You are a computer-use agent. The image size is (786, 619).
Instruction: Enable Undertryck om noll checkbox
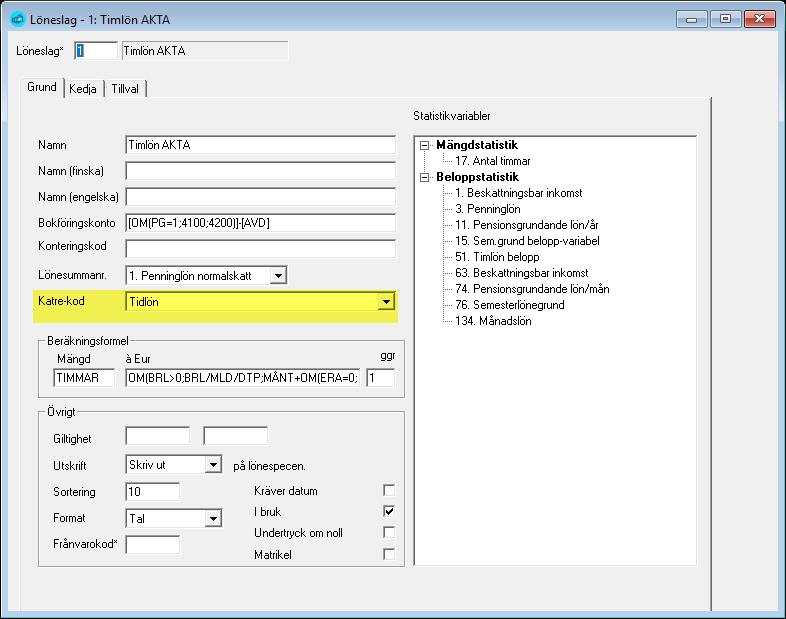[388, 532]
